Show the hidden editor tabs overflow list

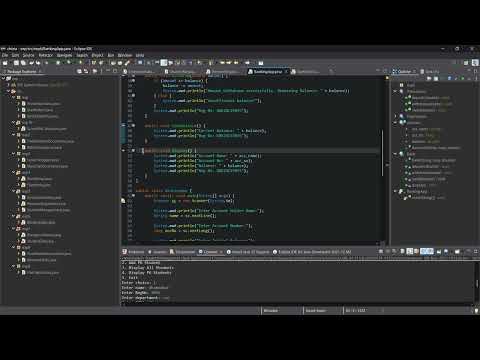(x=331, y=71)
